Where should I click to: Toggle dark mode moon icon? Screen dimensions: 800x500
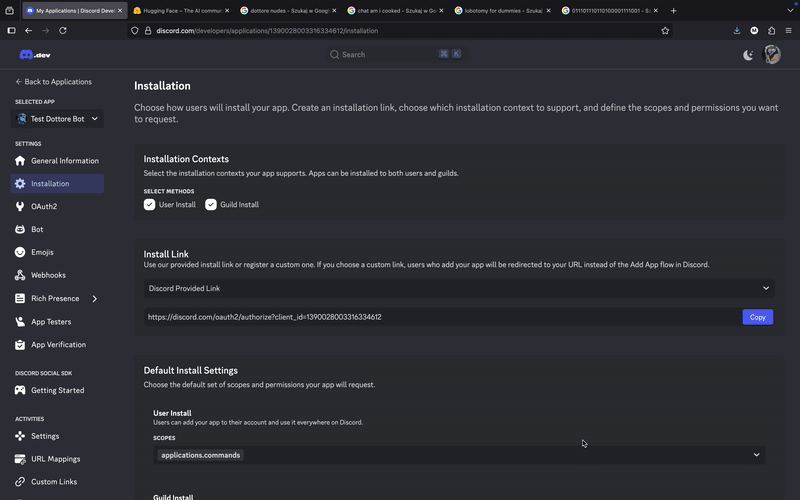[748, 55]
